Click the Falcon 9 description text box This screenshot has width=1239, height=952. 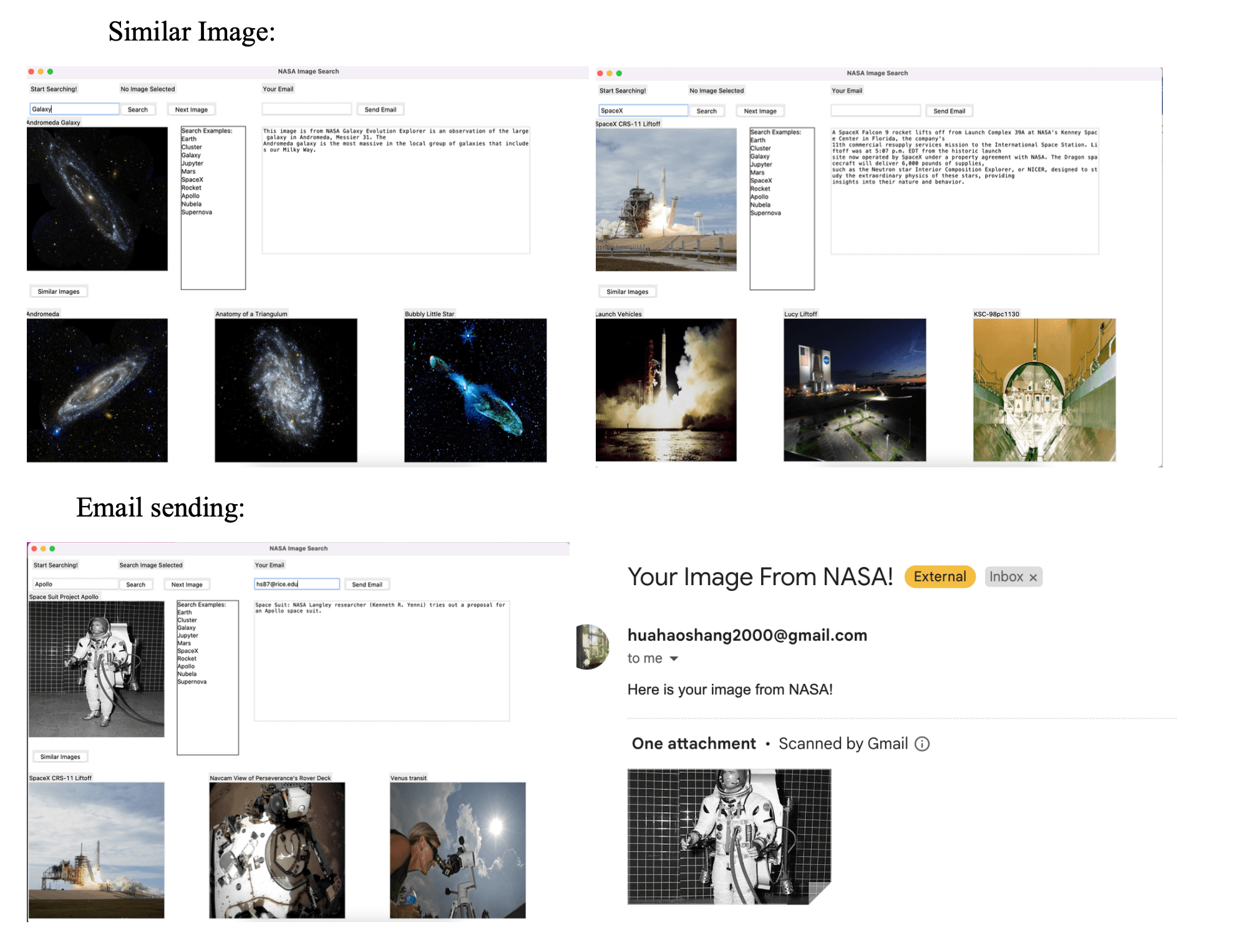[x=965, y=191]
